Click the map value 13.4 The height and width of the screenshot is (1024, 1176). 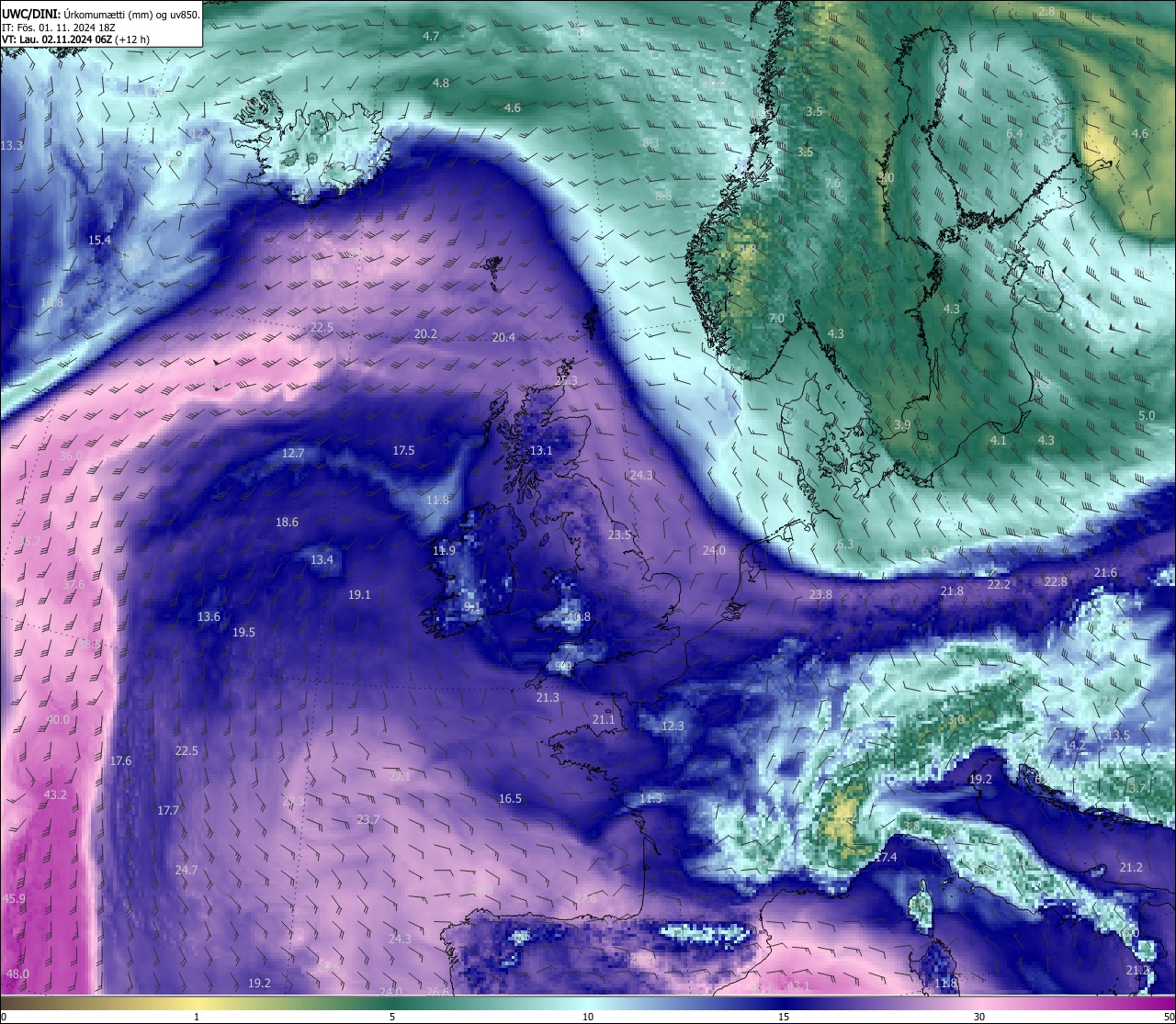tap(322, 559)
